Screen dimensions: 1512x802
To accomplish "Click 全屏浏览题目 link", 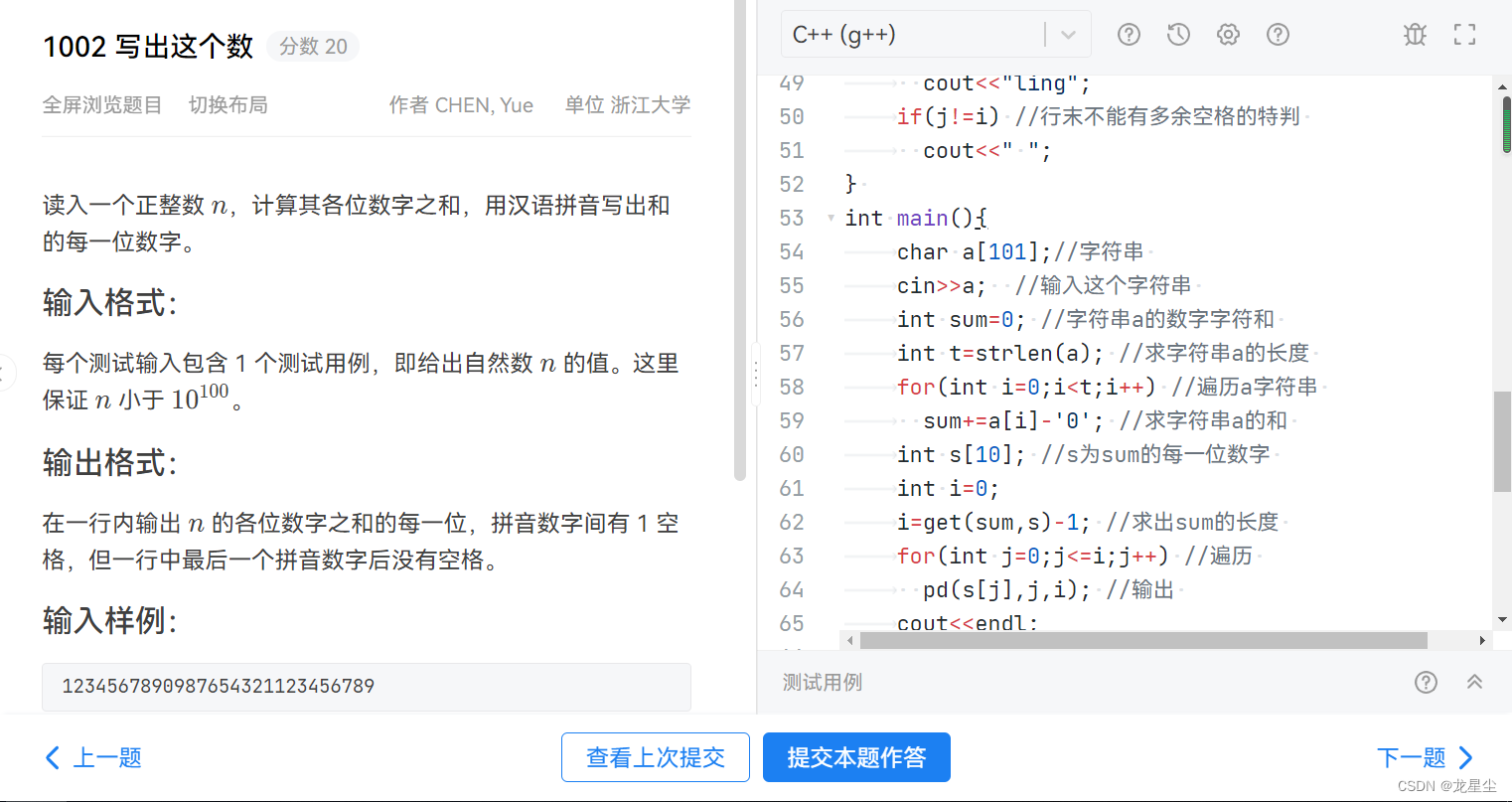I will [x=102, y=105].
